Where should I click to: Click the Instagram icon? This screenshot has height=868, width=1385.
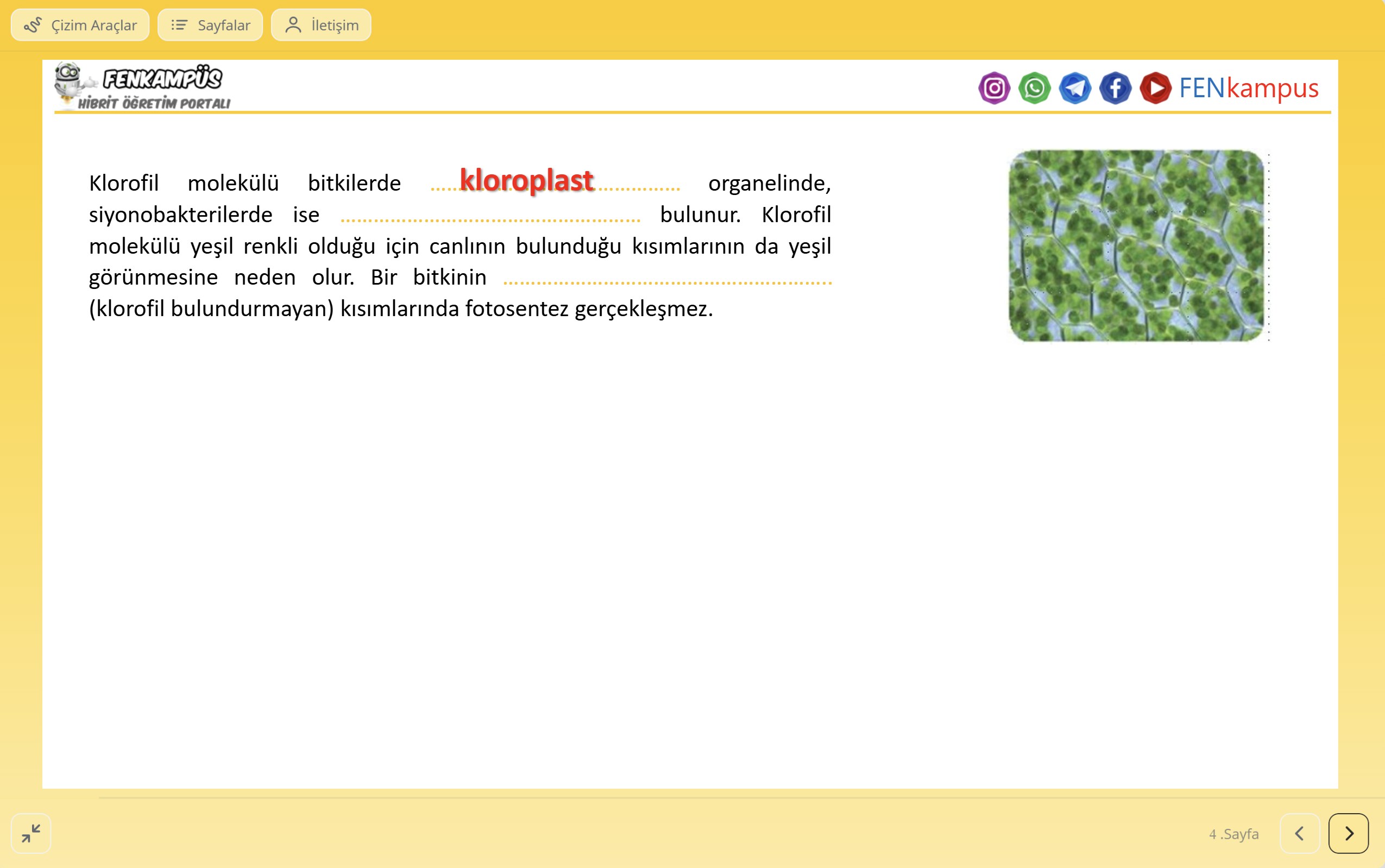(994, 89)
